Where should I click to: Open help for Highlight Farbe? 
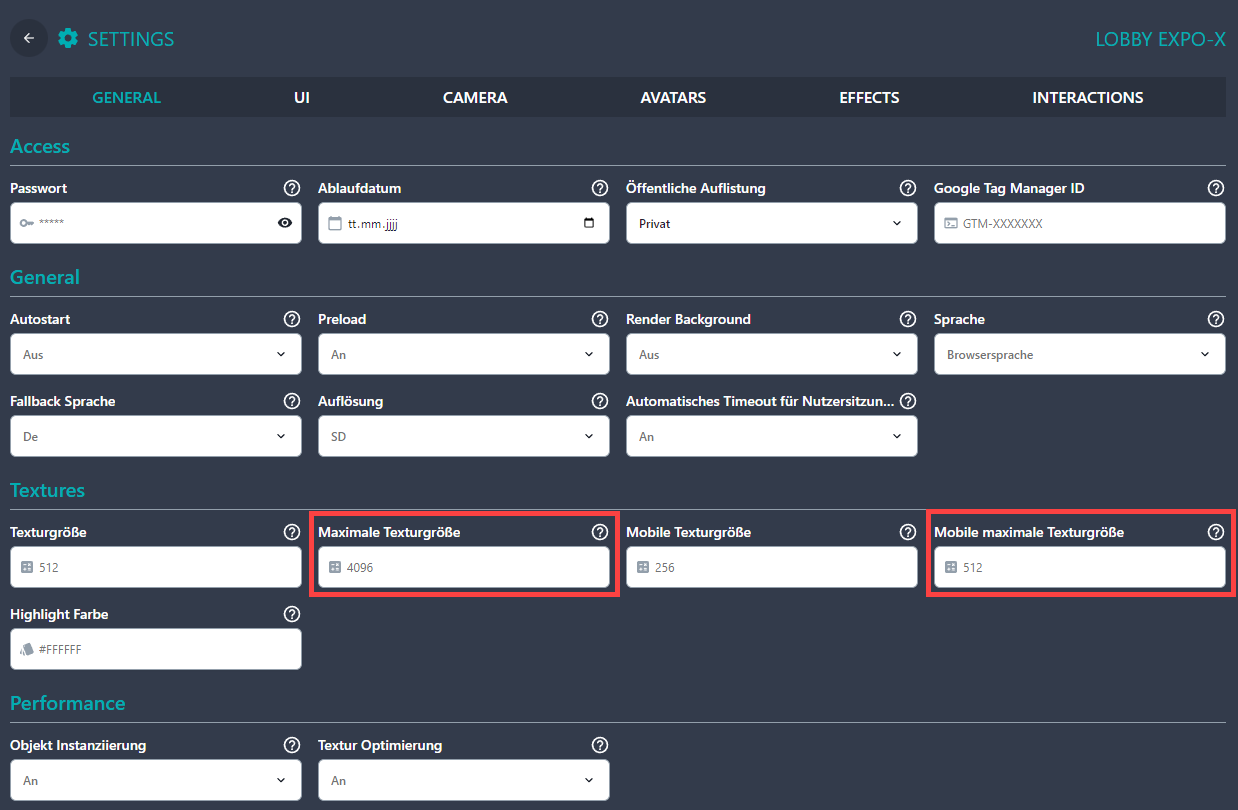[x=291, y=614]
